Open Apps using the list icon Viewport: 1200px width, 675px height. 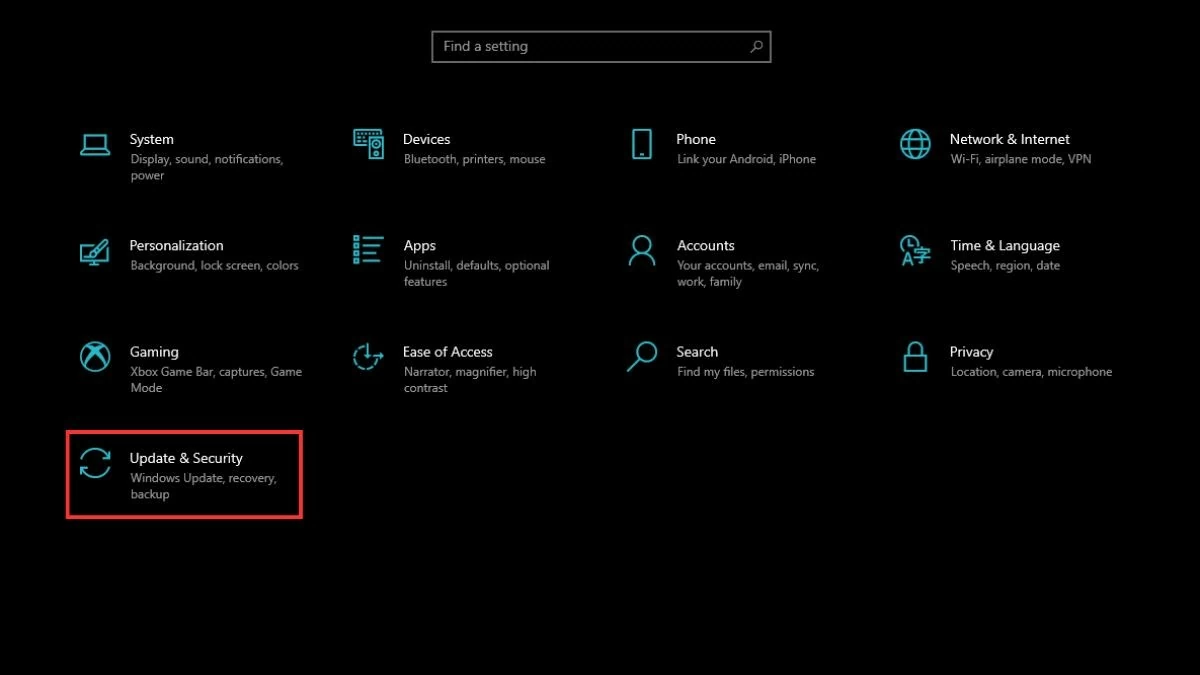tap(368, 250)
